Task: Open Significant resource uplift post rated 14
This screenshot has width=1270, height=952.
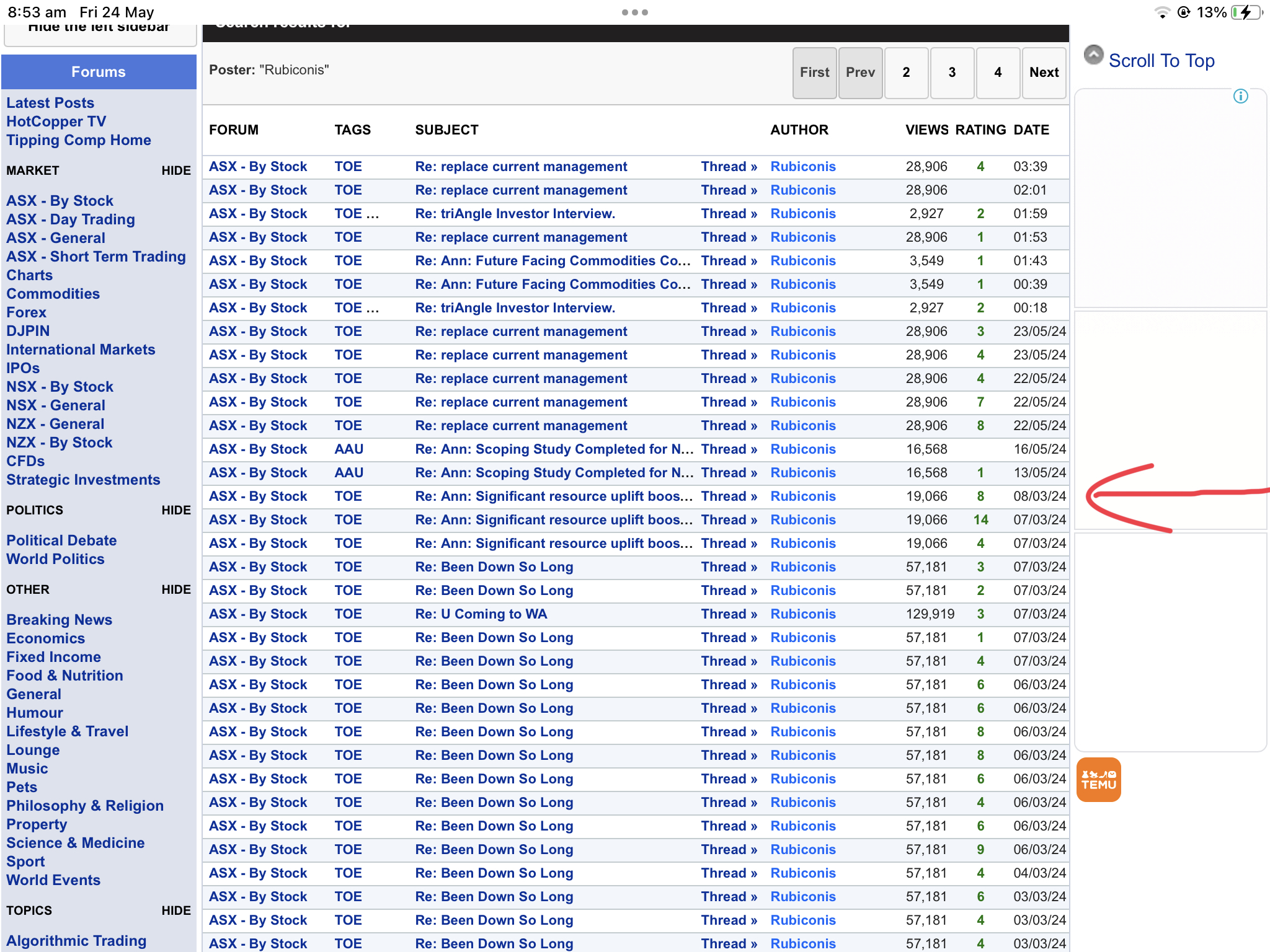Action: [554, 520]
